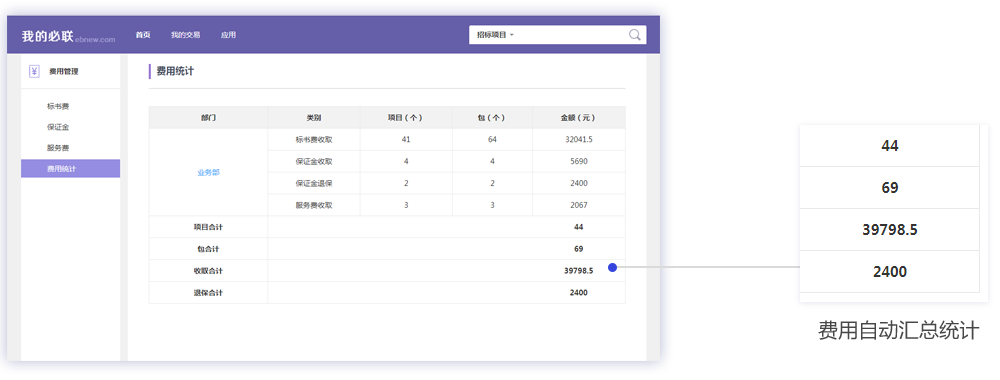Select 服务费 in the sidebar
Viewport: 1000px width, 380px height.
(x=58, y=148)
